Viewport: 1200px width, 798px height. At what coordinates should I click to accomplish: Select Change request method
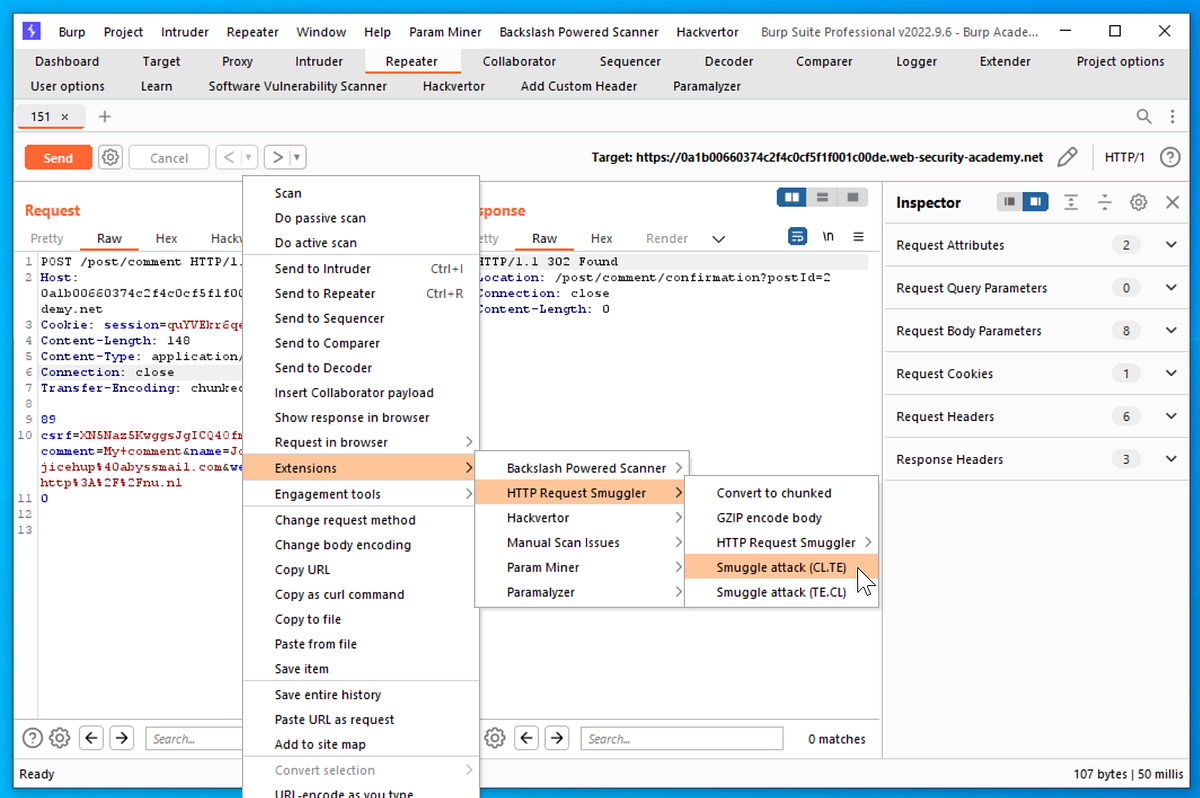[361, 520]
